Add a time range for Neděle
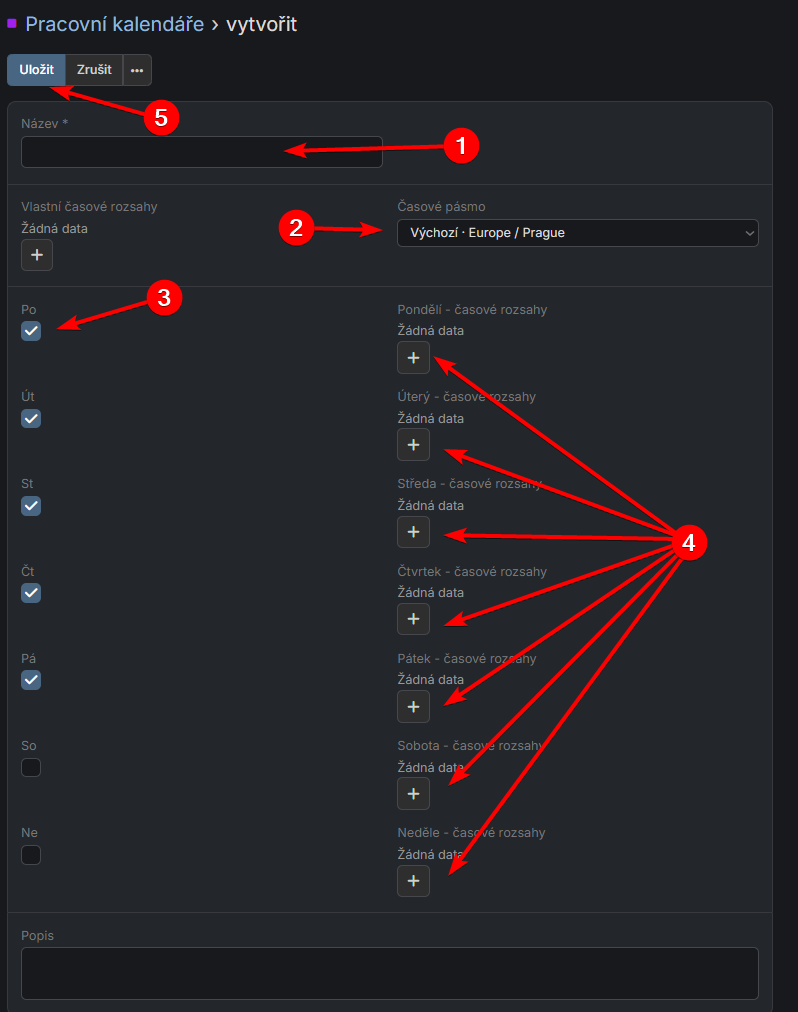 coord(413,880)
